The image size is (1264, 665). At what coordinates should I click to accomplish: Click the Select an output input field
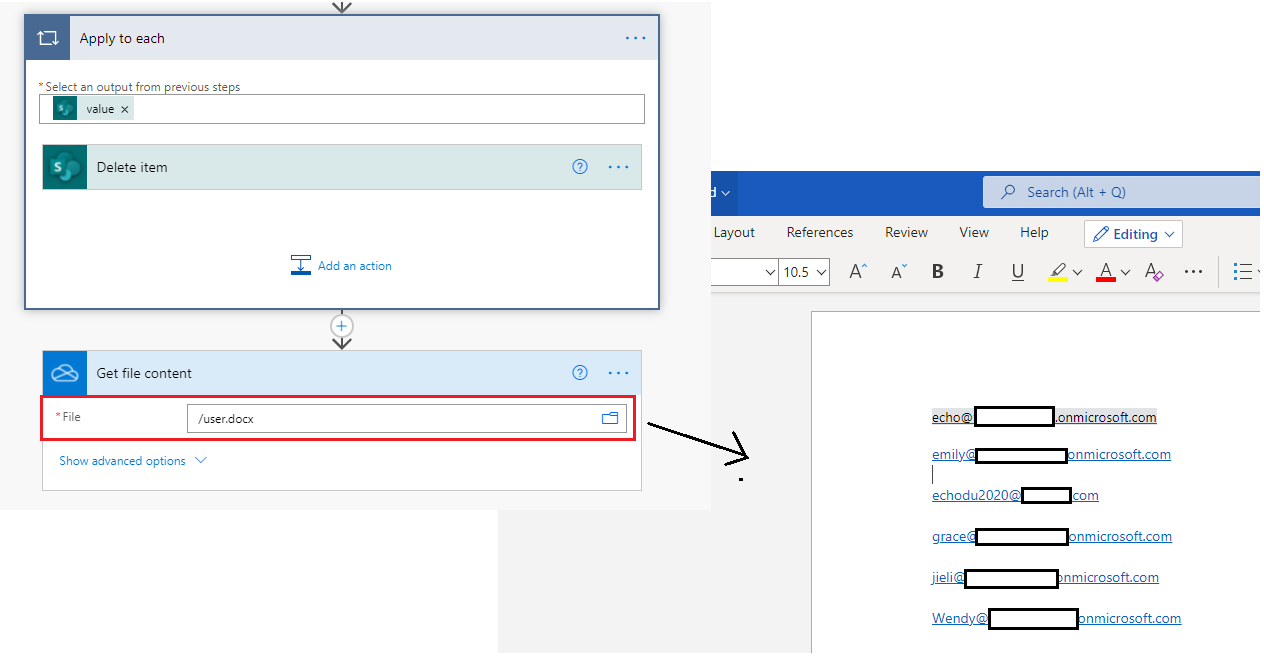[x=342, y=109]
